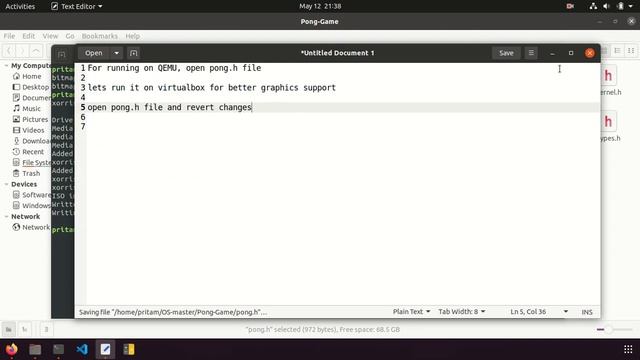Switch to Text Editor in the dock
Viewport: 640px width, 360px height.
[x=105, y=349]
